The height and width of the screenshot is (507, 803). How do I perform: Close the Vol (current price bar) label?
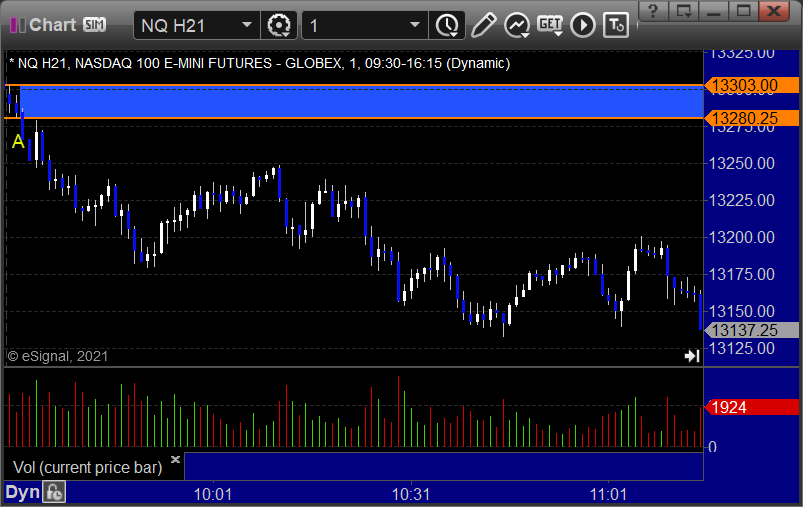pos(175,459)
